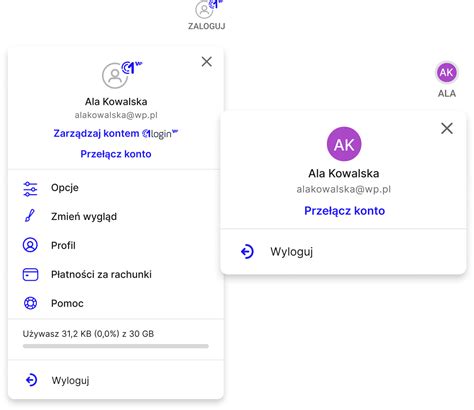Screen dimensions: 474x410
Task: Click Przełącz konto in the left panel
Action: pos(116,154)
